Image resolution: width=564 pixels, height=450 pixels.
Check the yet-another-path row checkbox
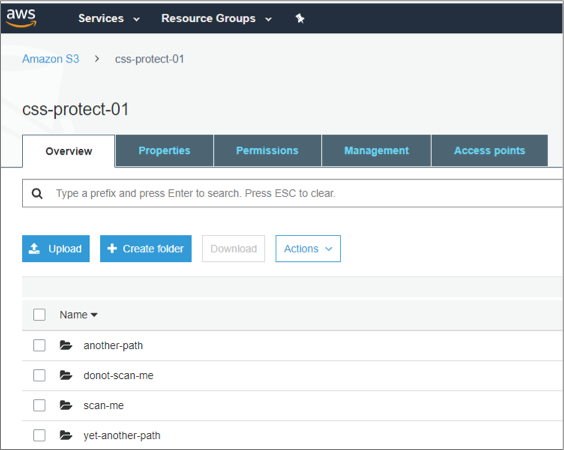[x=39, y=435]
